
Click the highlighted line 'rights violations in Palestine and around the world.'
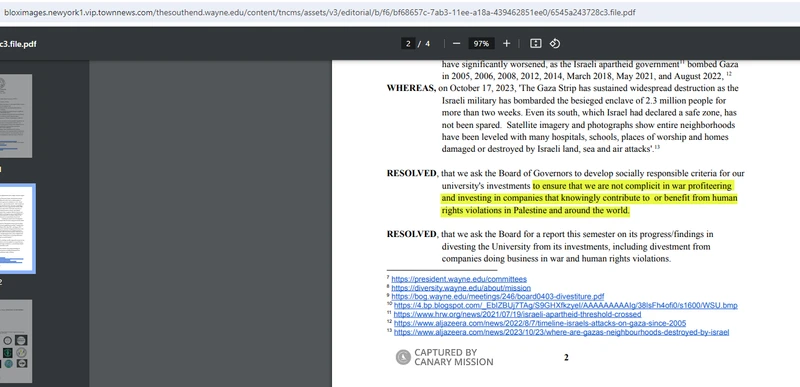(535, 210)
